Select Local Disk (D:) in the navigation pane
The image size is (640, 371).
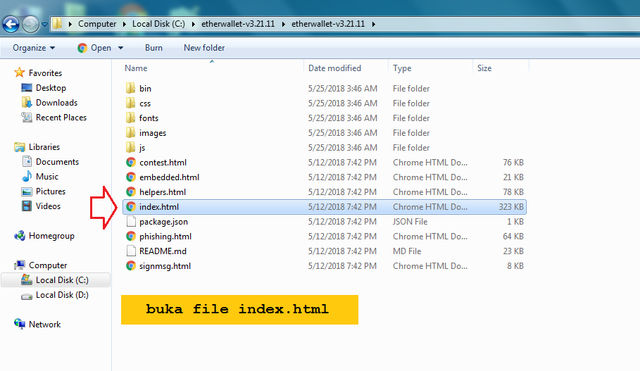pos(62,295)
